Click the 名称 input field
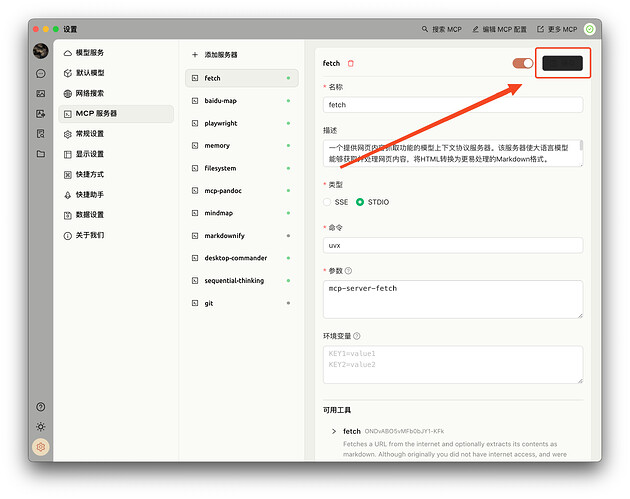Image resolution: width=630 pixels, height=499 pixels. pos(453,105)
